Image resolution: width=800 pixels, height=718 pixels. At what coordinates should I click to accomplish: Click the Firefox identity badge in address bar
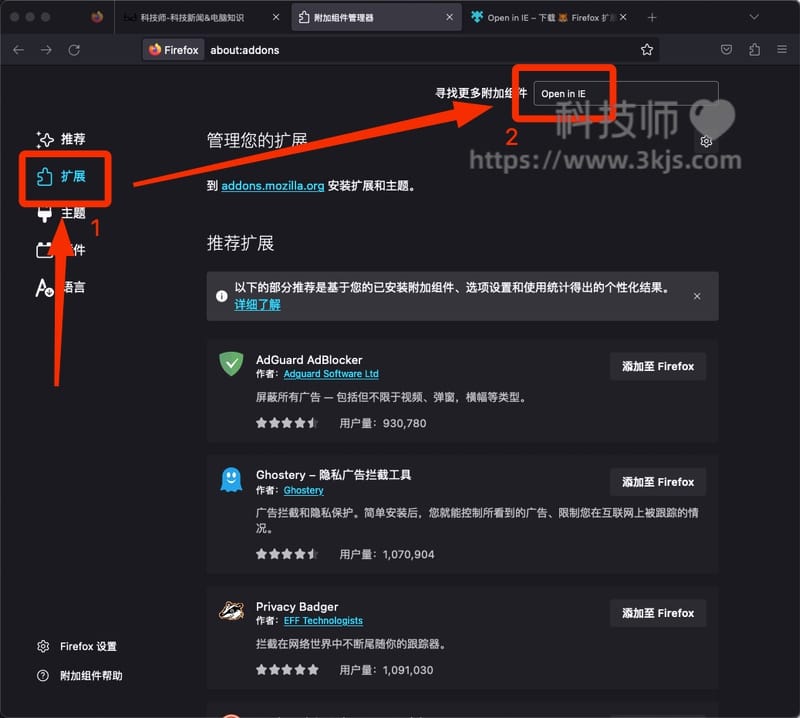[x=173, y=50]
